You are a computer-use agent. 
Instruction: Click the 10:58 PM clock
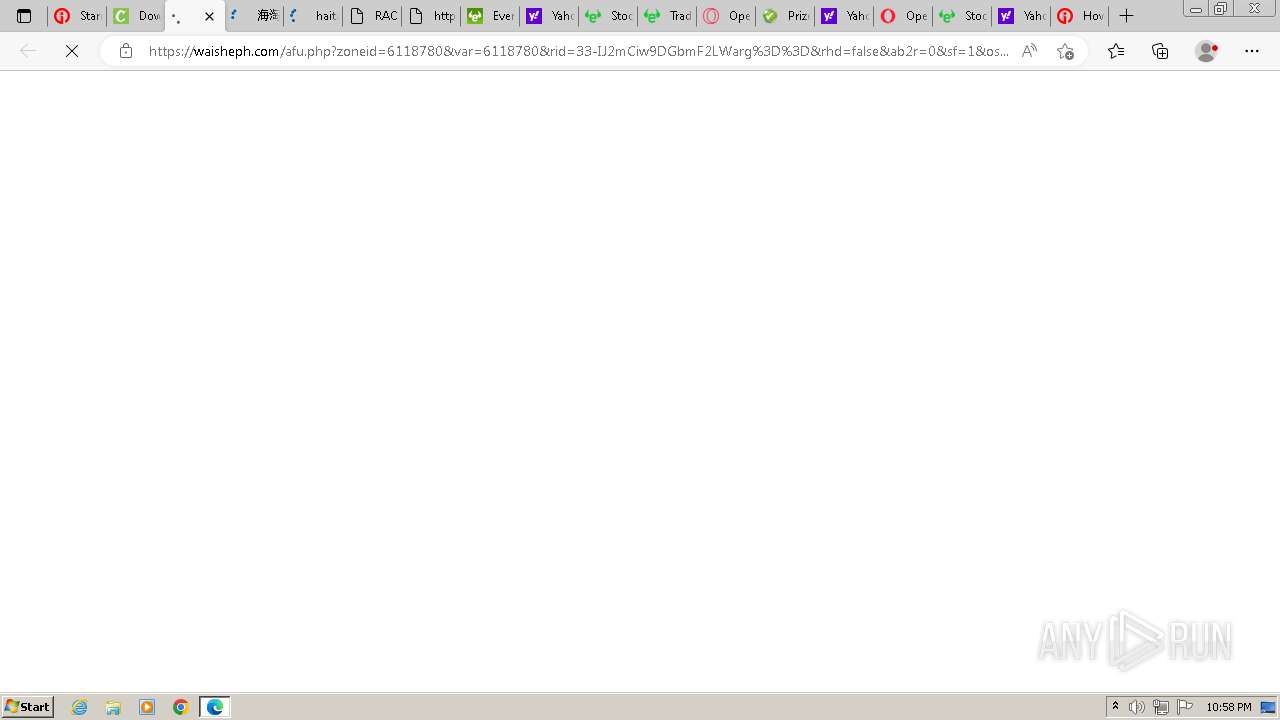(1229, 707)
